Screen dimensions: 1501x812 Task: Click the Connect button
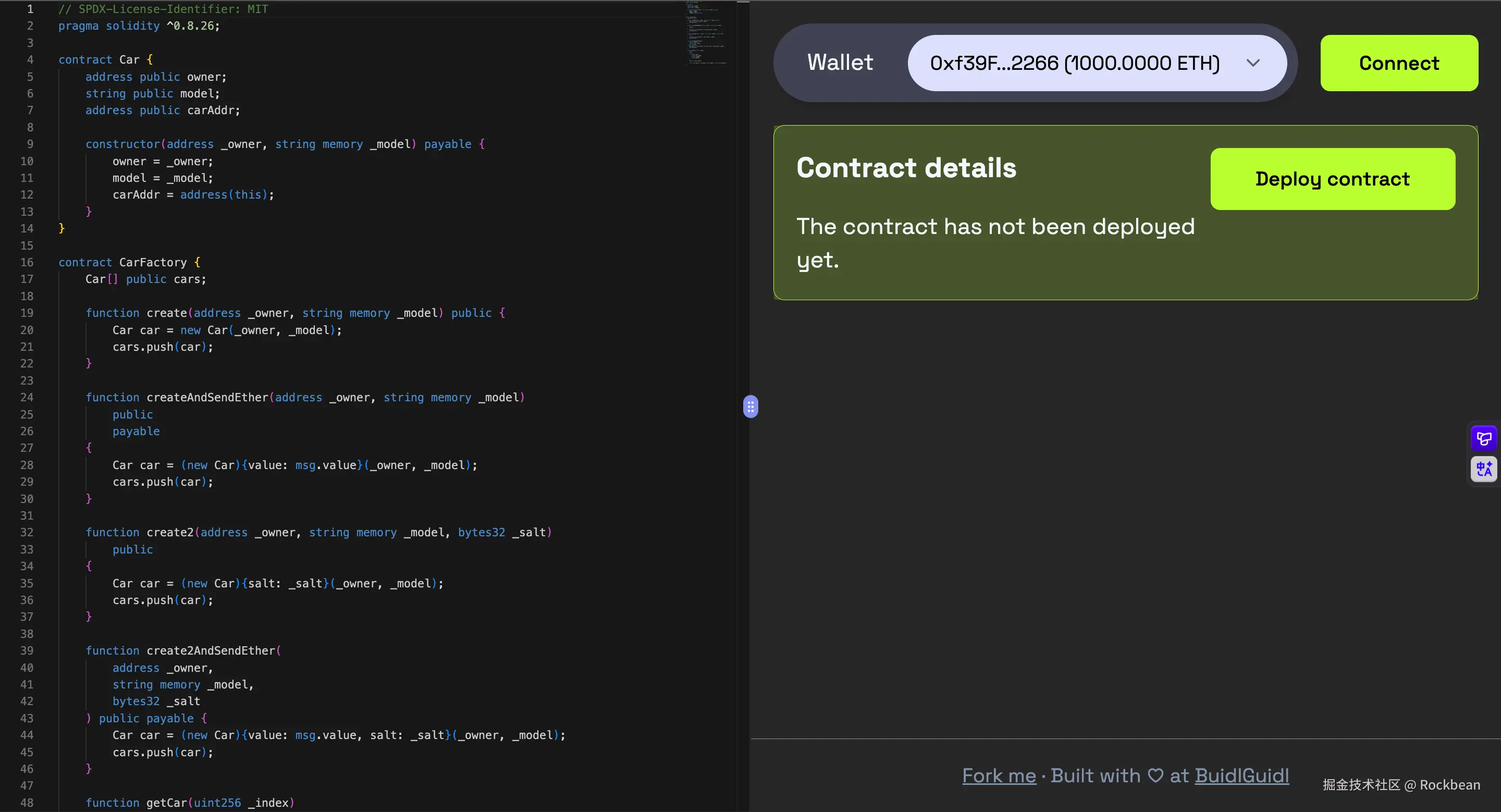[1399, 63]
